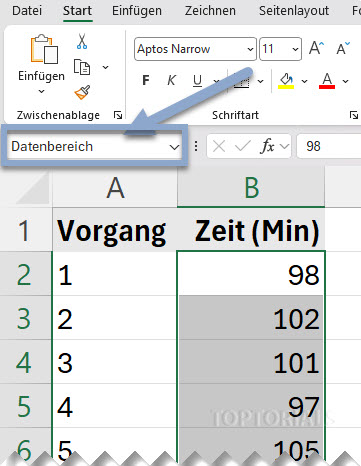Screen dimensions: 361x466
Task: Open the Datenbereich name box dropdown
Action: 174,147
